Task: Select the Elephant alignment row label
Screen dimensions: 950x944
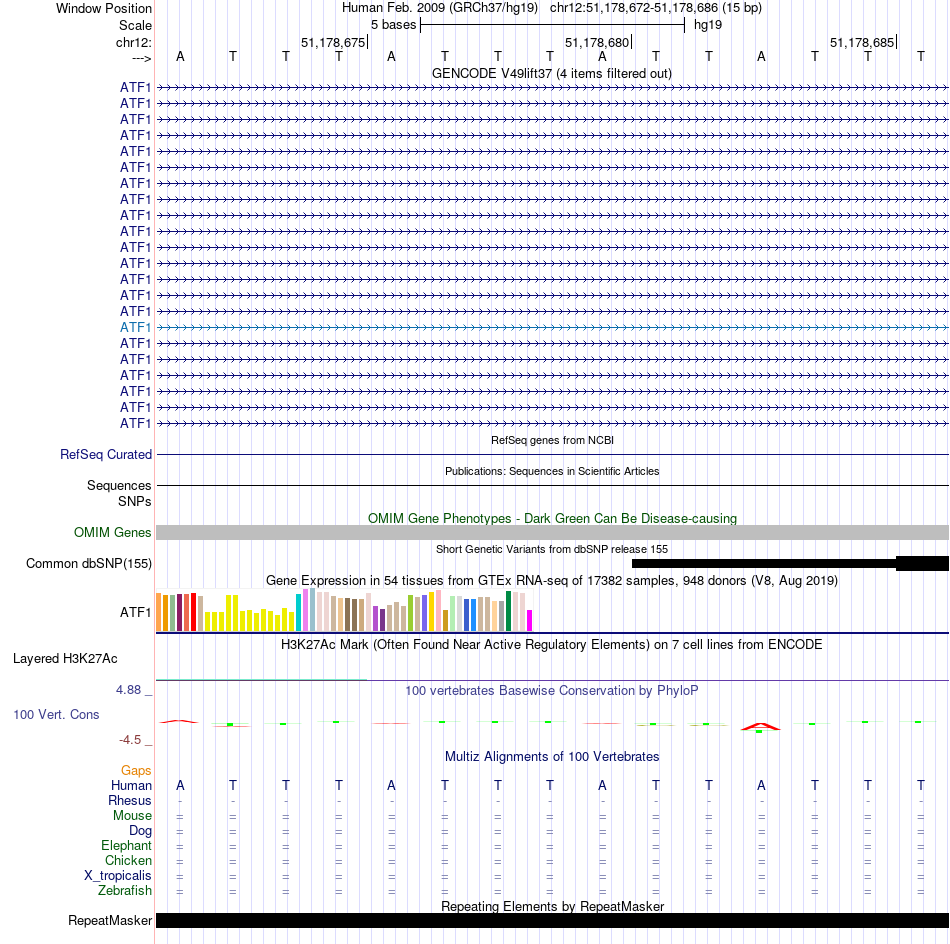Action: [x=126, y=845]
